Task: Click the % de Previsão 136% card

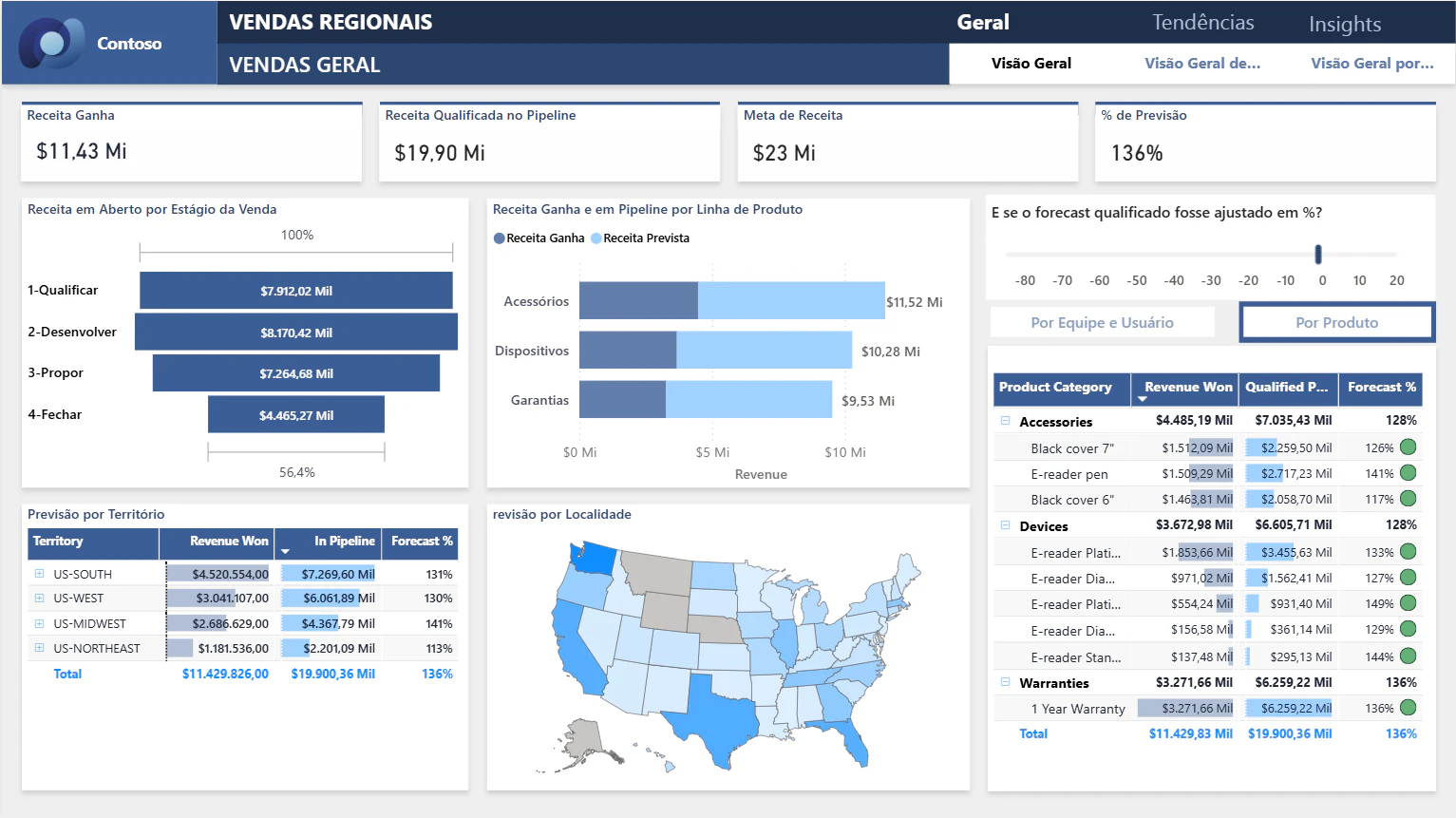Action: tap(1265, 142)
